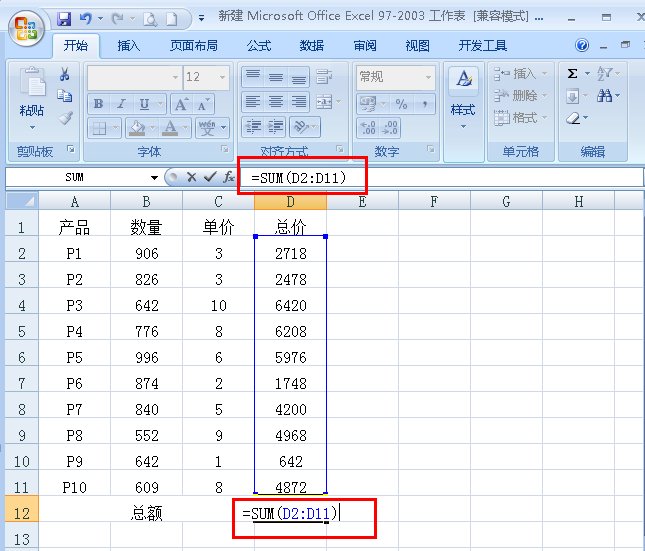Viewport: 645px width, 551px height.
Task: Increase indent
Action: pos(275,126)
